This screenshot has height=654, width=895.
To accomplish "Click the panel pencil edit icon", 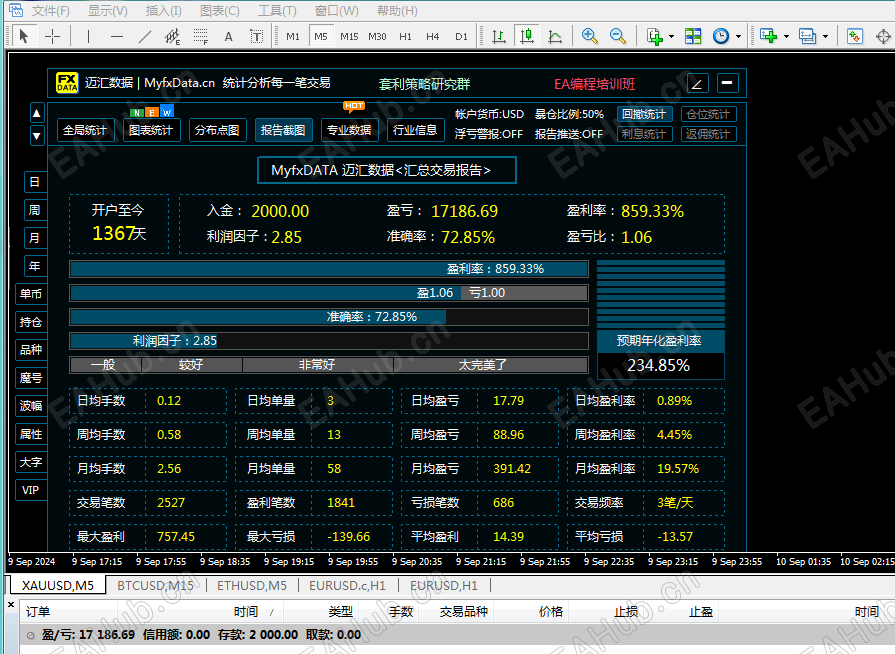I will tap(697, 83).
